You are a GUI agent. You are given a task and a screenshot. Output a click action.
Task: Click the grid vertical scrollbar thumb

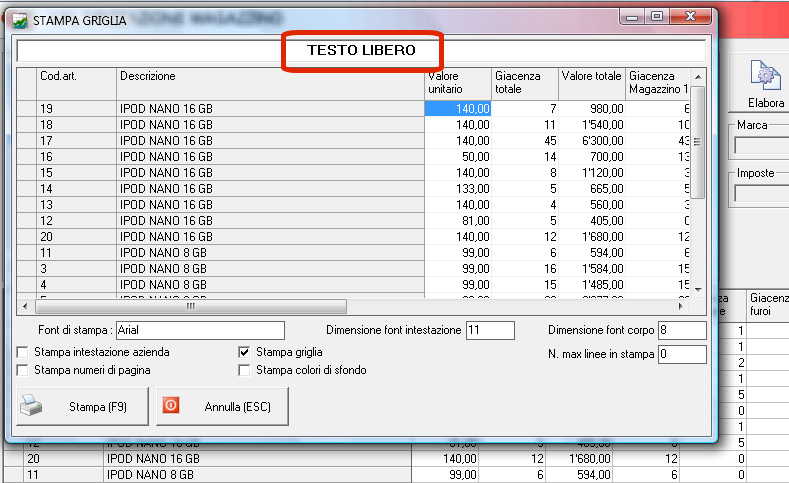[698, 142]
